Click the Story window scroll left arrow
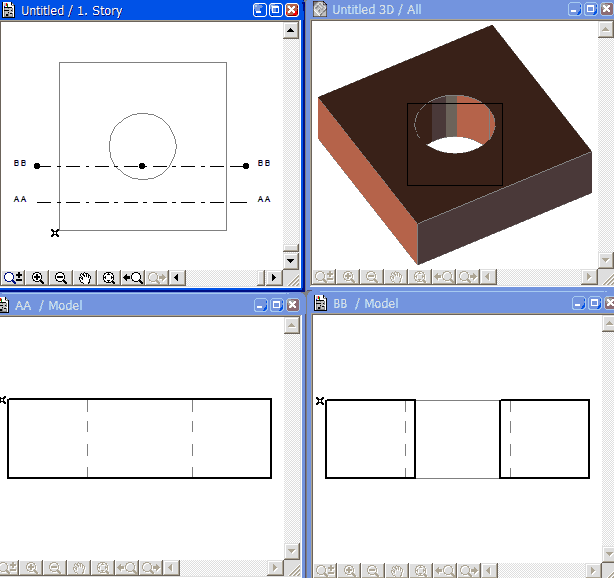Viewport: 614px width, 578px height. click(177, 278)
